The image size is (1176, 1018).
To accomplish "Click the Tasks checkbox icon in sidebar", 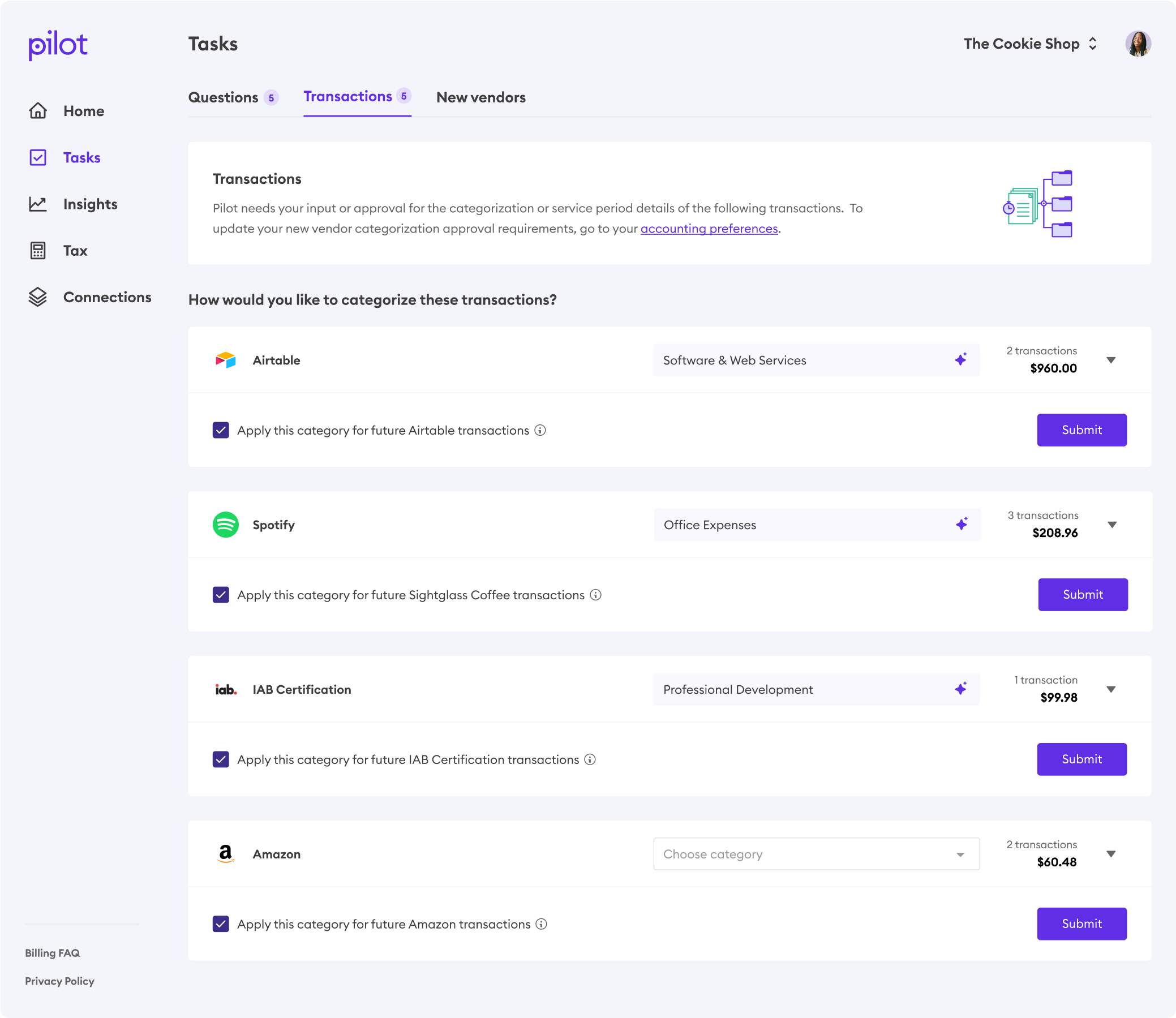I will click(38, 157).
